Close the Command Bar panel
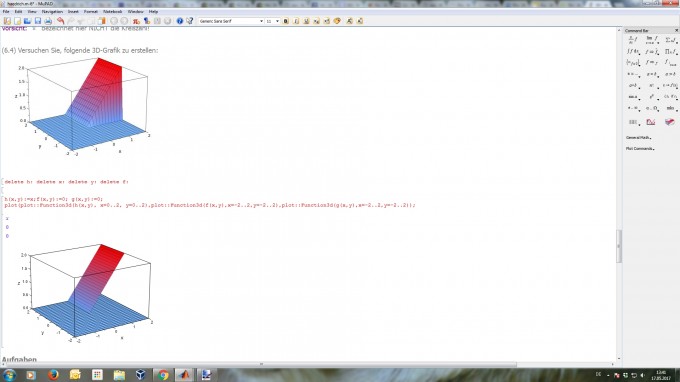The width and height of the screenshot is (680, 382). pos(676,30)
